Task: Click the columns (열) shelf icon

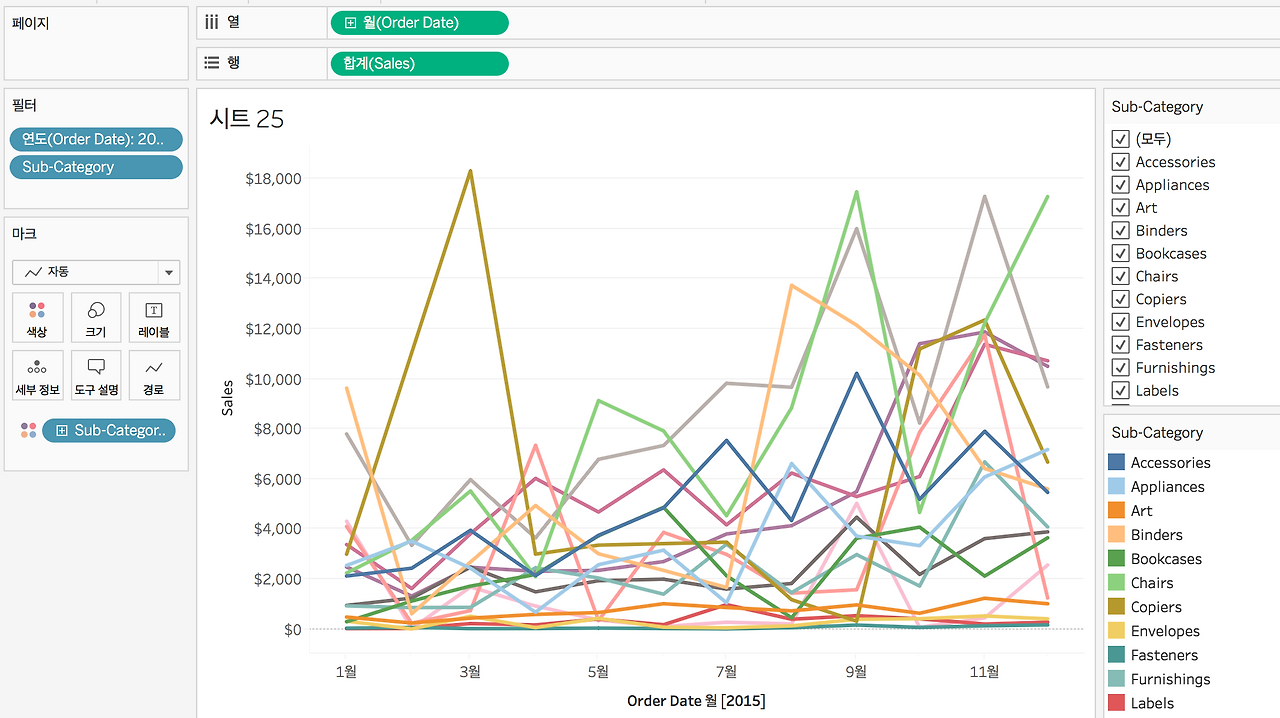Action: click(211, 22)
